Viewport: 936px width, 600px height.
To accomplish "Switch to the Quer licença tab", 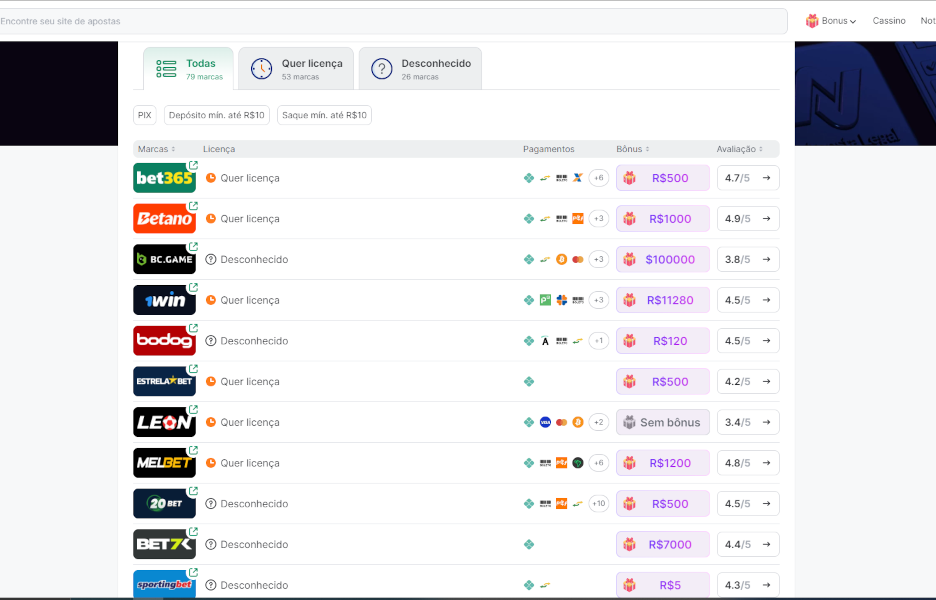I will [296, 69].
